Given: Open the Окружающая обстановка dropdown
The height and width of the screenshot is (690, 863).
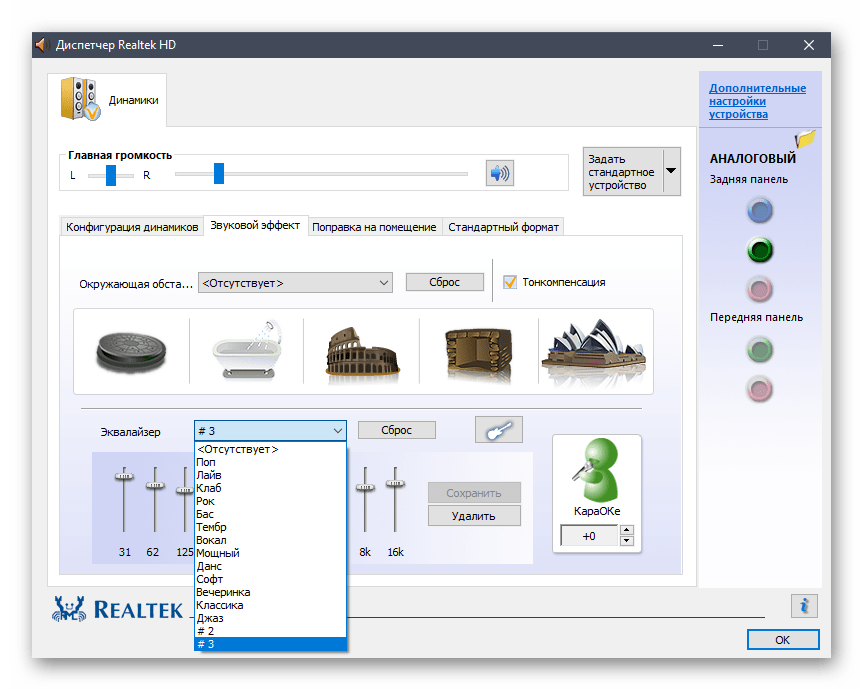Looking at the screenshot, I should pyautogui.click(x=295, y=283).
